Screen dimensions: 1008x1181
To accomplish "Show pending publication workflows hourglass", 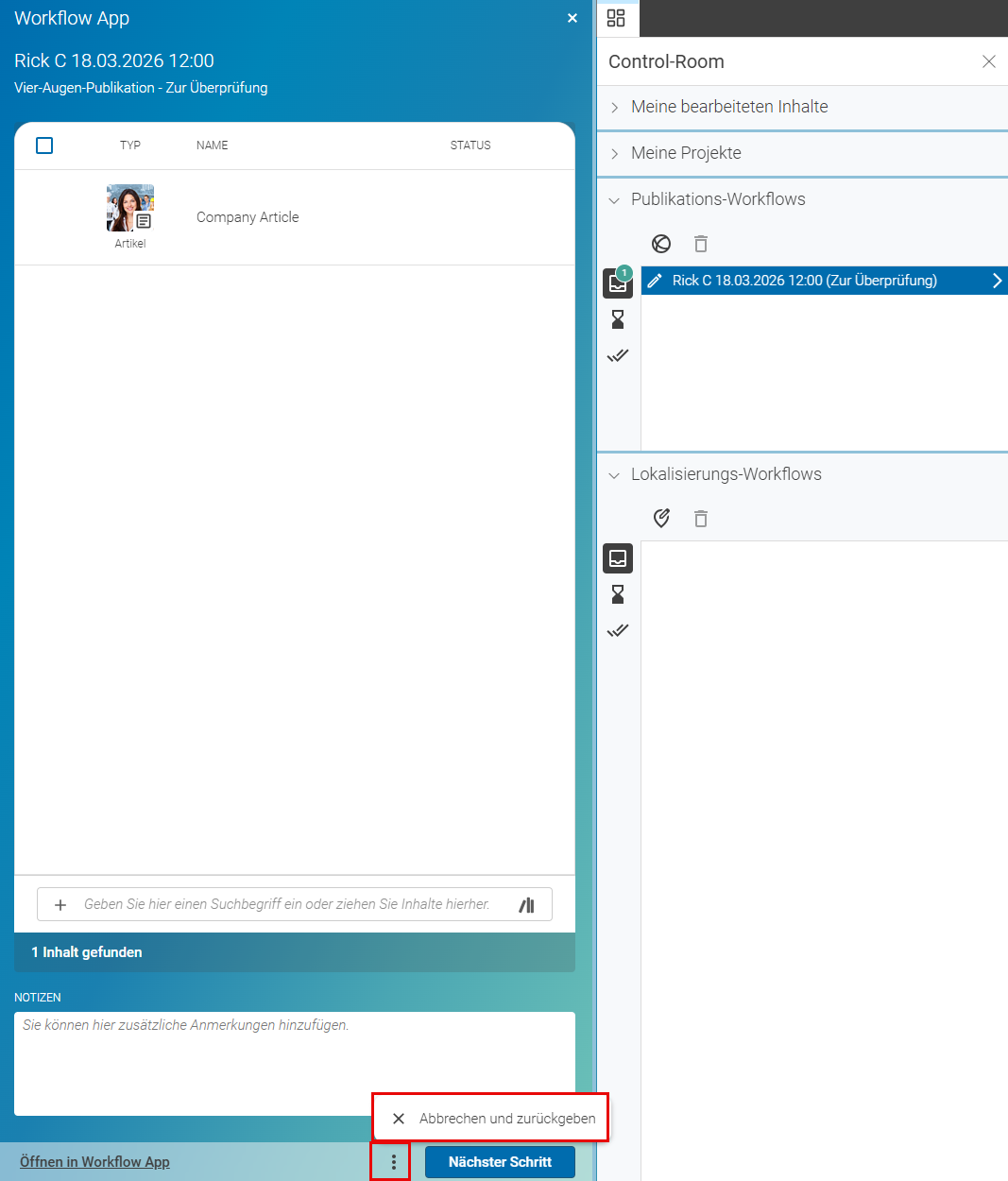I will point(618,319).
